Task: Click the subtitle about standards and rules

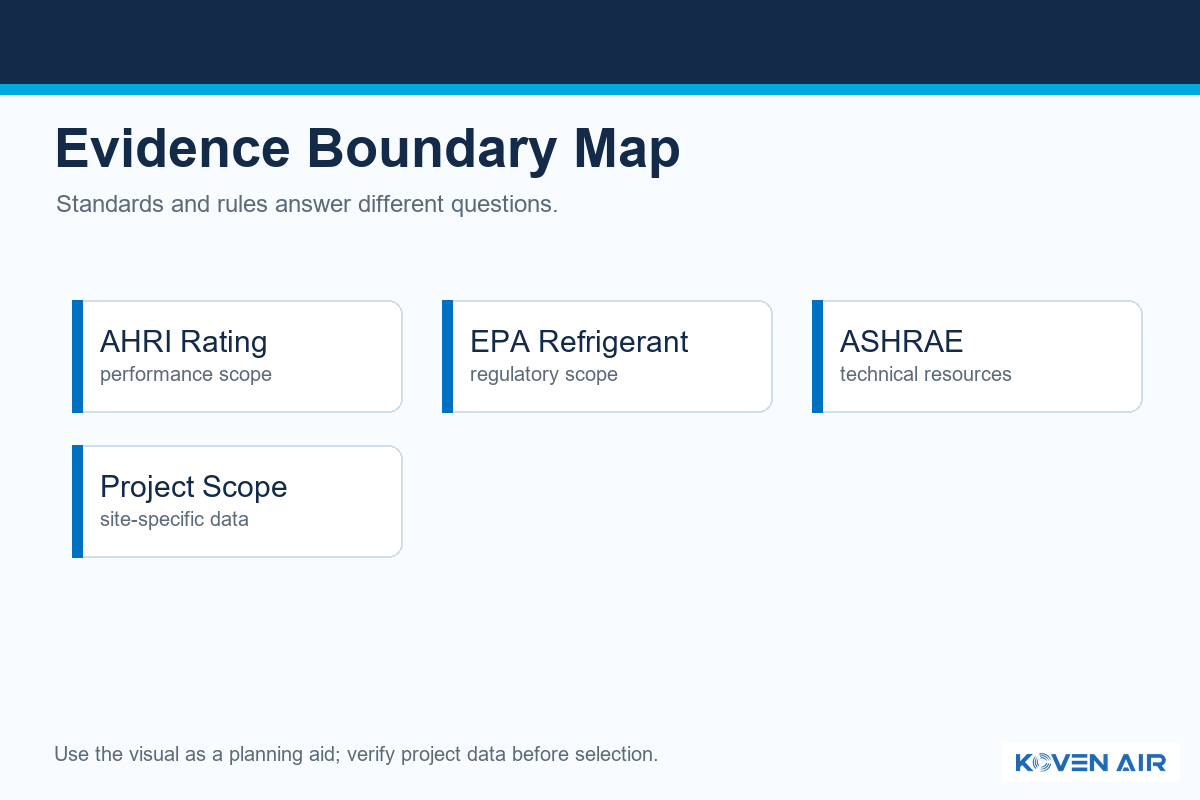Action: (306, 204)
